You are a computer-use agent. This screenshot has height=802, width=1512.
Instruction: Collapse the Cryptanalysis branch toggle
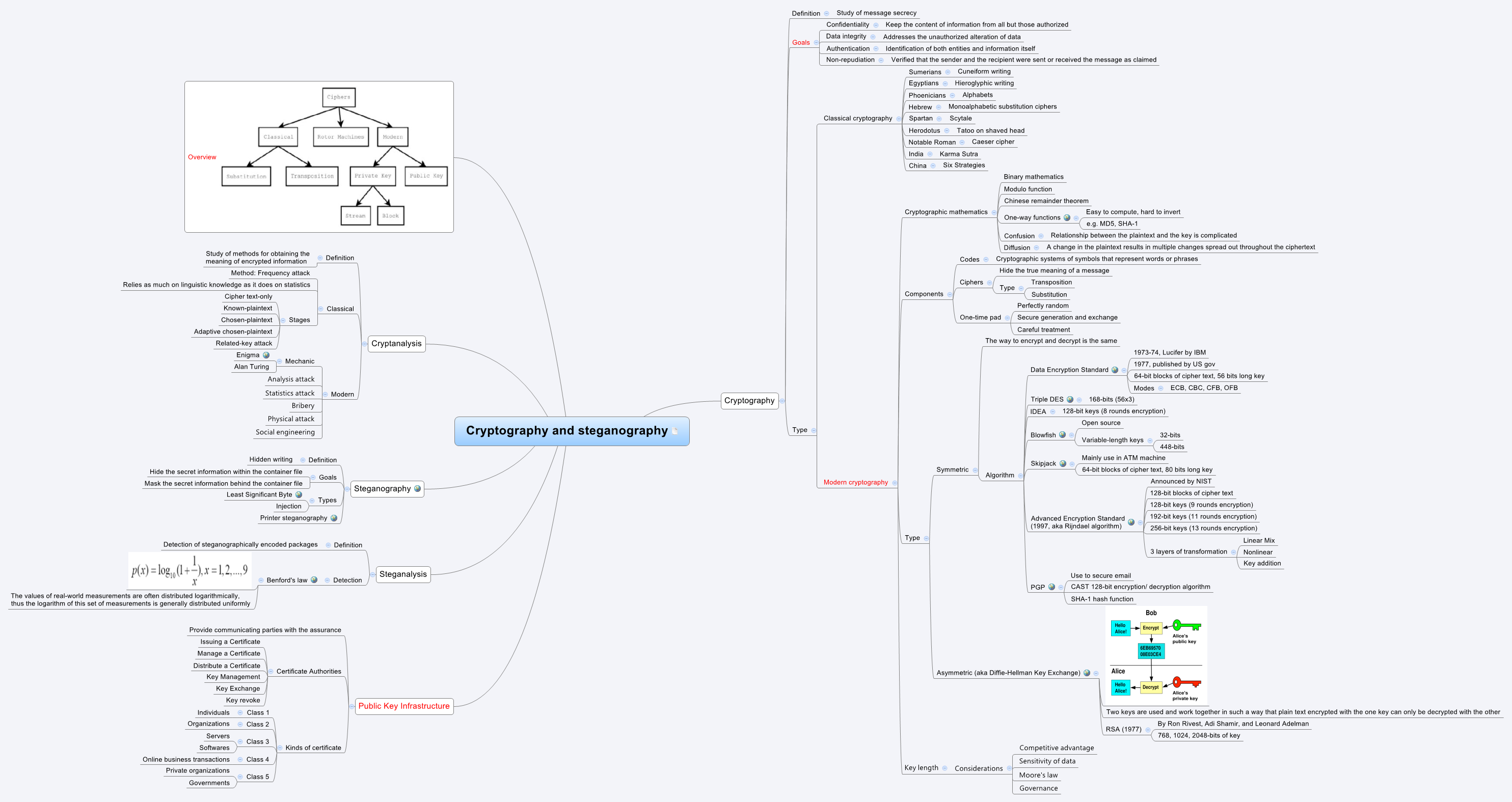point(364,344)
